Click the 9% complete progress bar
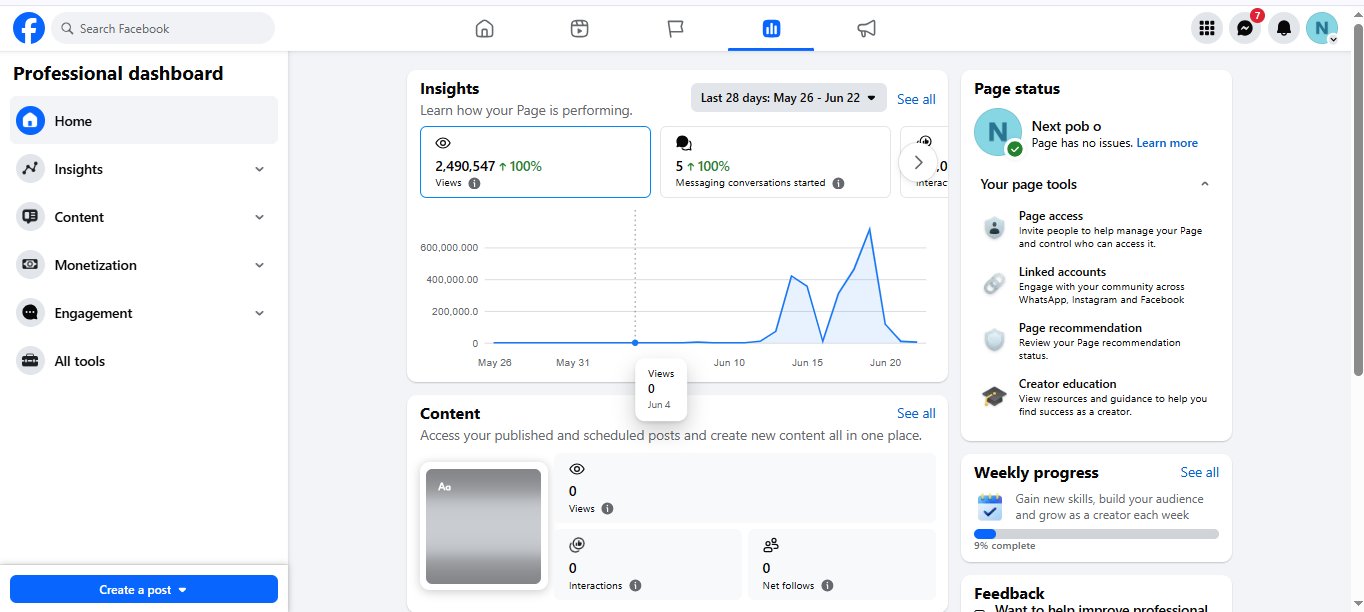The image size is (1364, 612). [1096, 534]
